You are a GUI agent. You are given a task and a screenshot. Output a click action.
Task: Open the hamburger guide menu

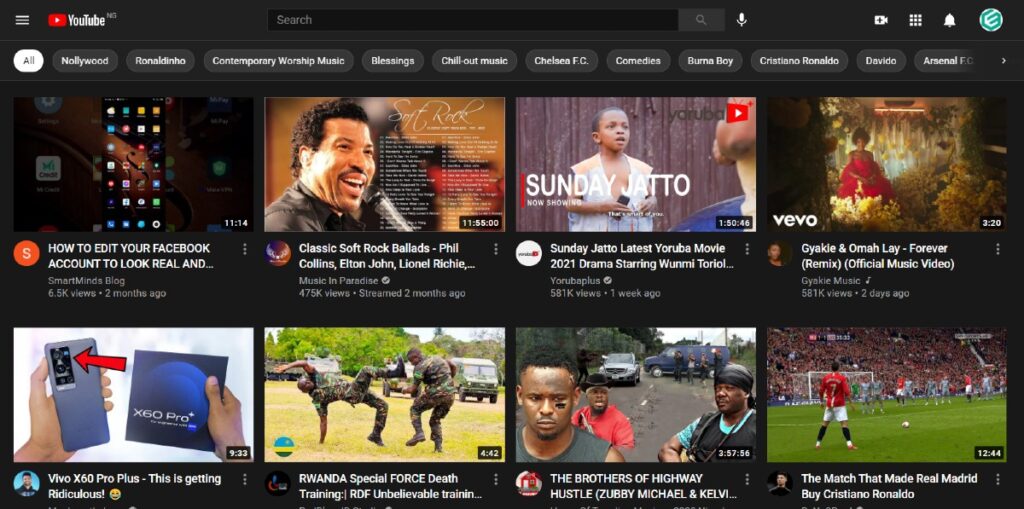point(22,20)
